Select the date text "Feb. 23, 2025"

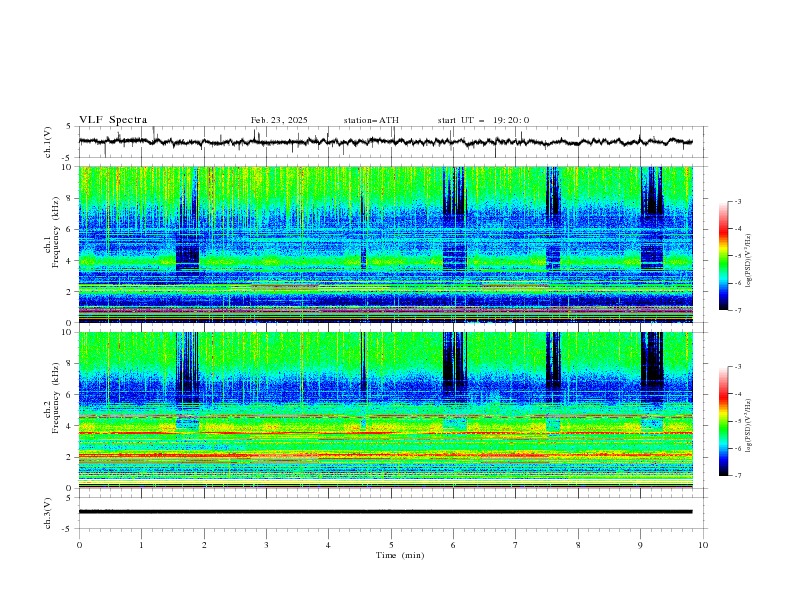click(x=279, y=120)
